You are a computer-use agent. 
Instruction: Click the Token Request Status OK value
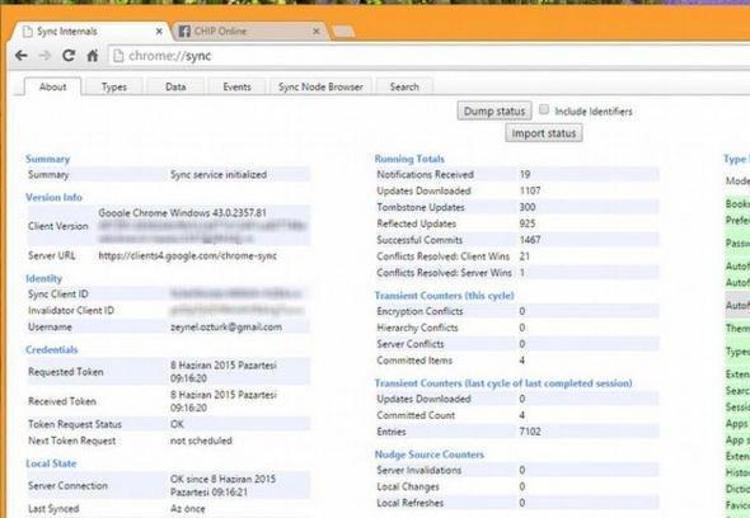click(x=177, y=424)
